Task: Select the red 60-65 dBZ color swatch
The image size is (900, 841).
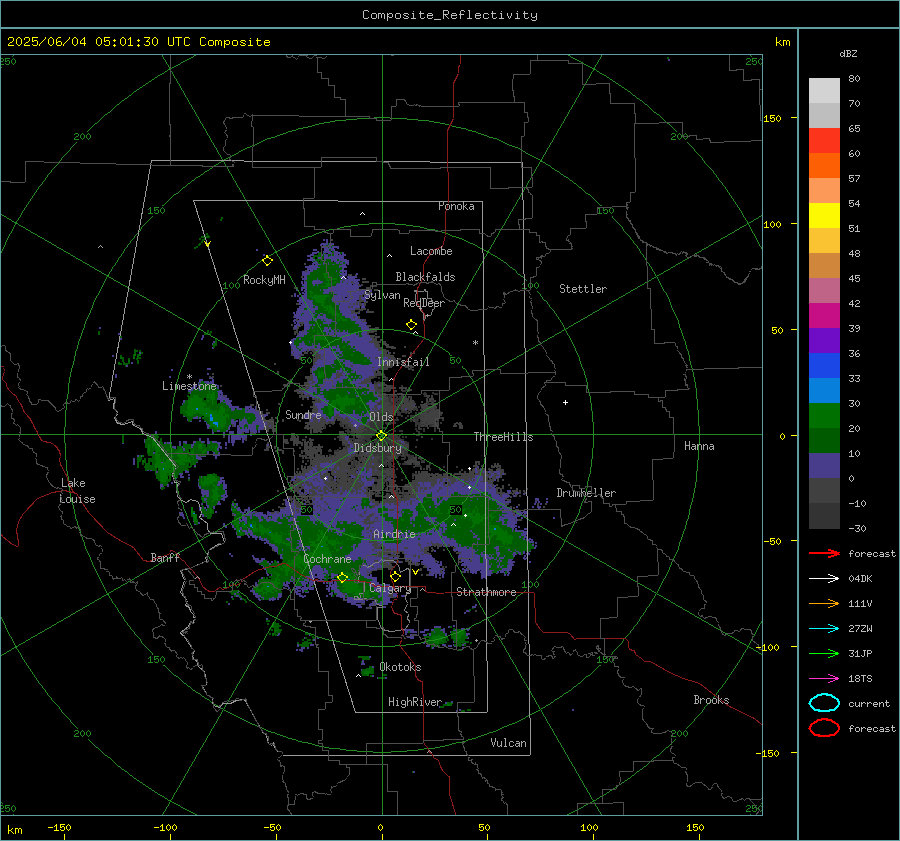Action: 824,141
